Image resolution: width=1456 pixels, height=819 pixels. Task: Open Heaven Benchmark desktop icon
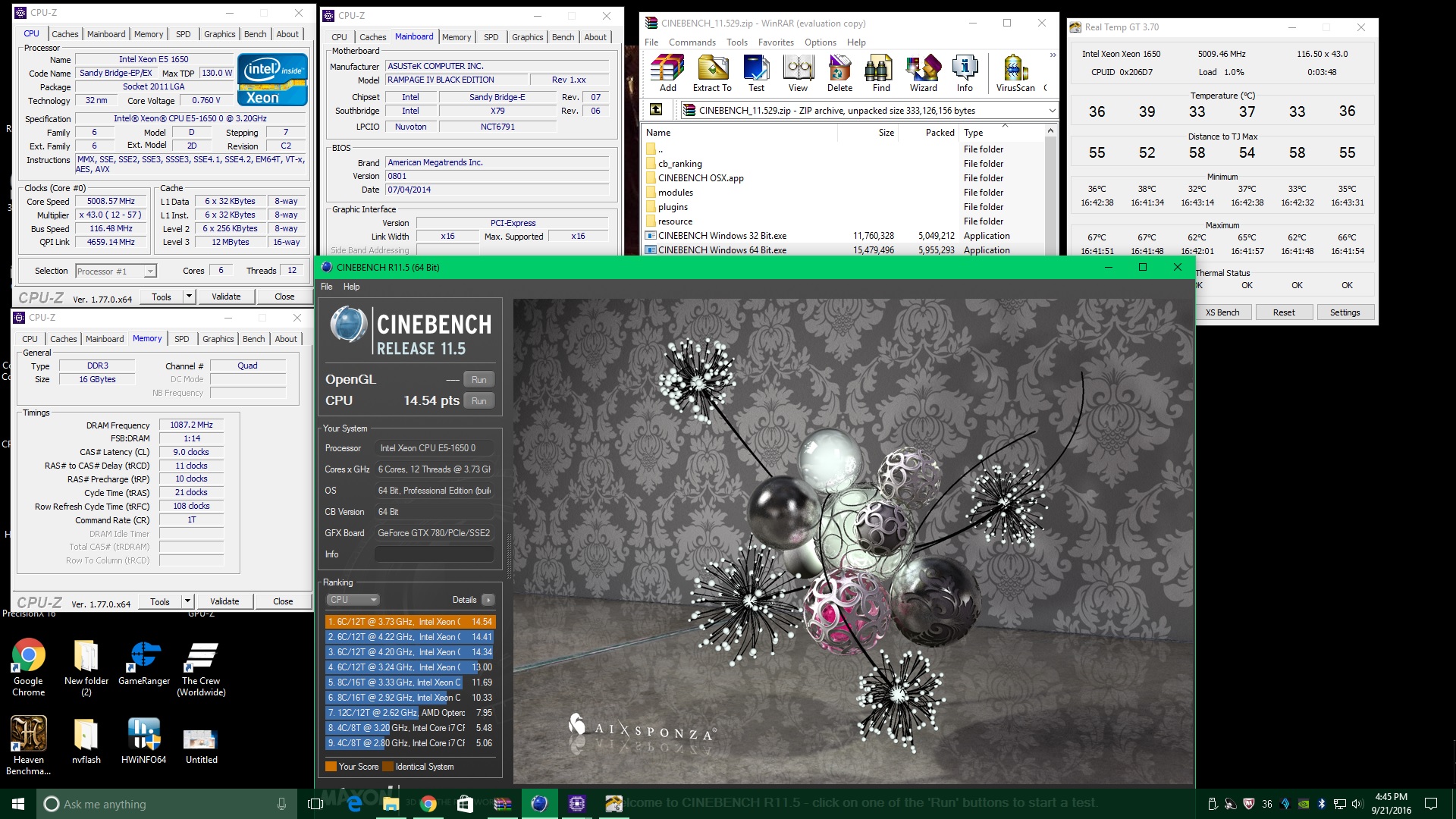point(28,745)
